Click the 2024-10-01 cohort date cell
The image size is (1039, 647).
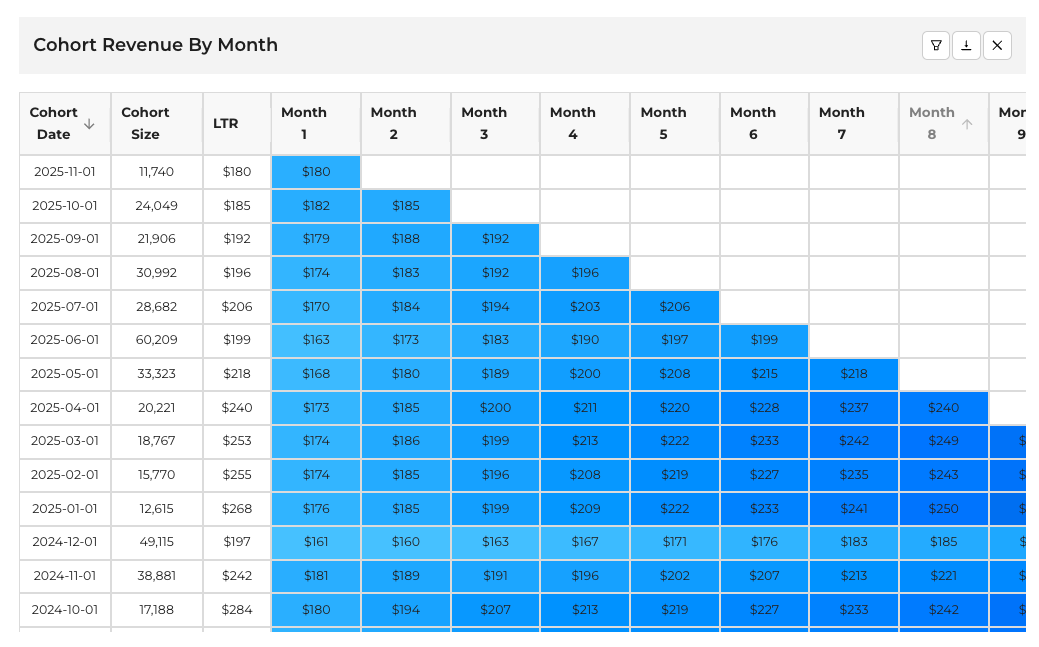[x=64, y=609]
